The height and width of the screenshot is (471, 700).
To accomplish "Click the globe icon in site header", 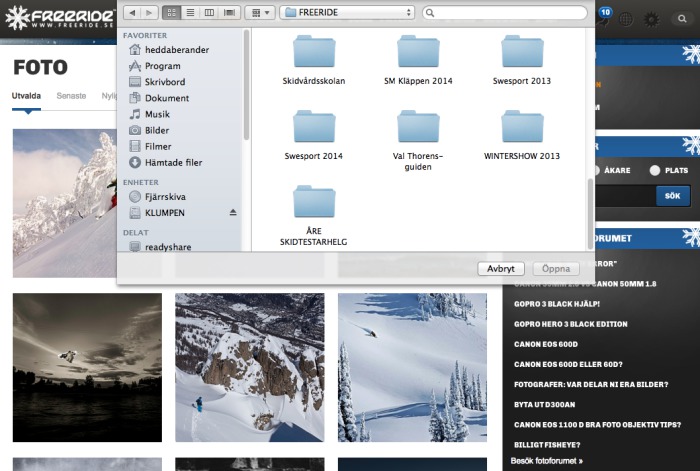I will 626,19.
